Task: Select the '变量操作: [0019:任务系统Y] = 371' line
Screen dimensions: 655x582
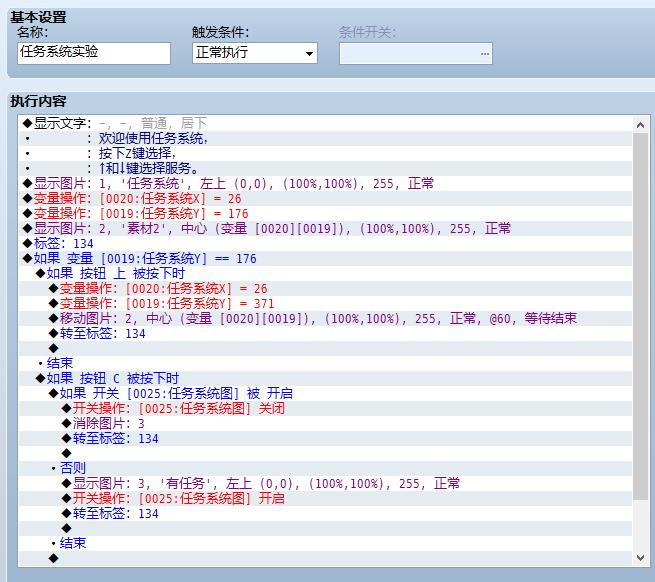Action: coord(325,304)
